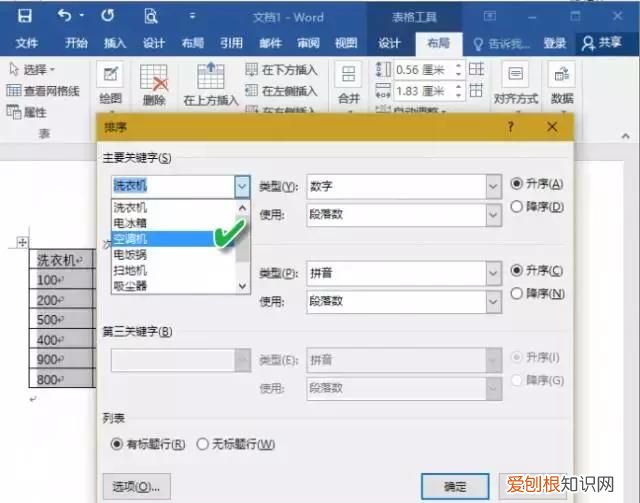Select 空调机 in the dropdown list
This screenshot has width=640, height=503.
coord(174,239)
